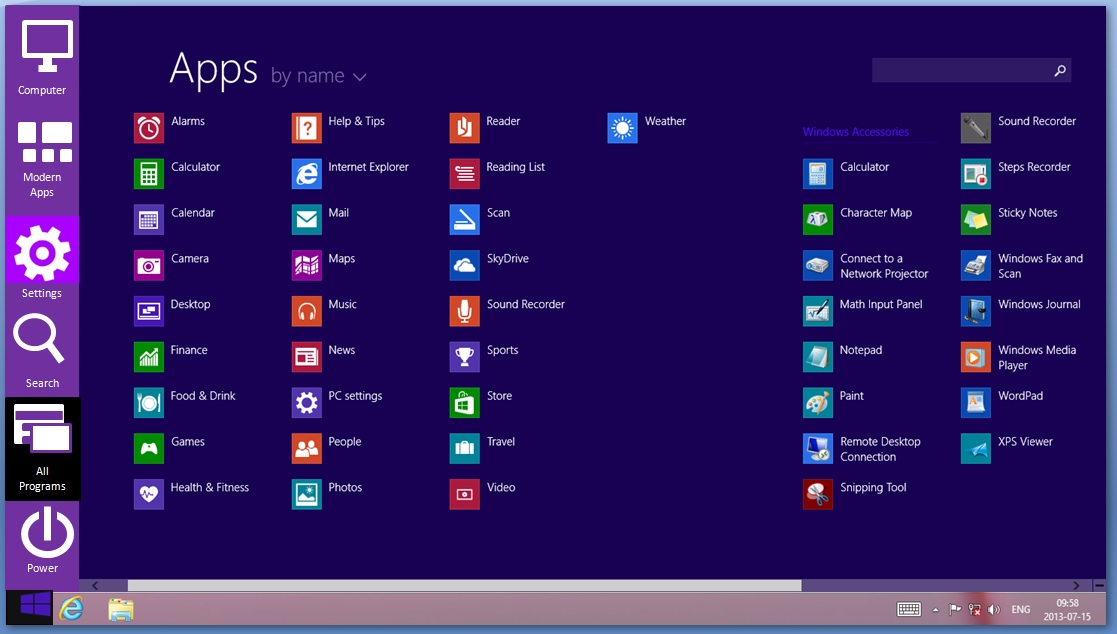Screen dimensions: 1117x634
Task: Open the Paint accessory icon
Action: coord(817,403)
